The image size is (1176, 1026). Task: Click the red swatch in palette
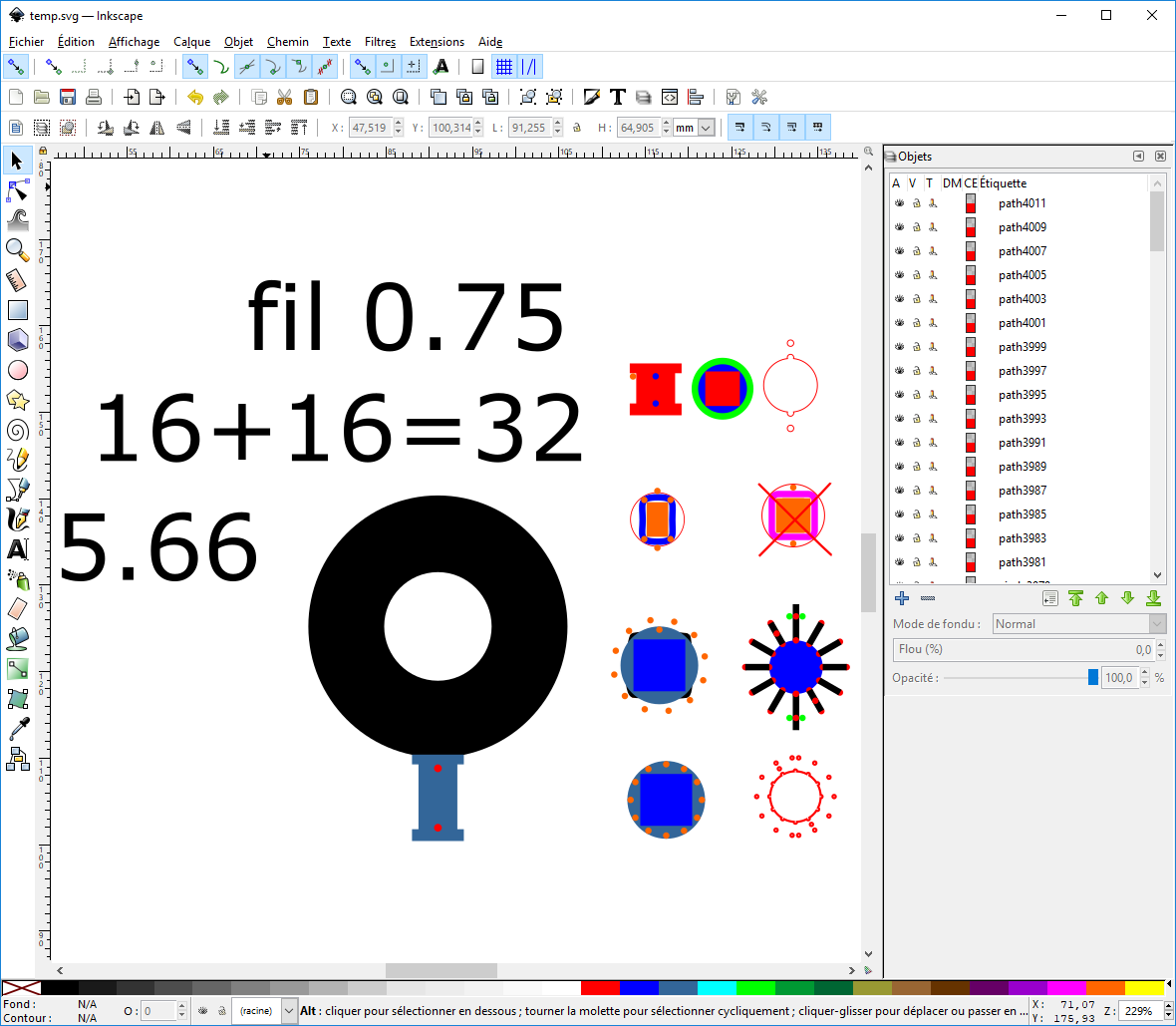coord(599,988)
